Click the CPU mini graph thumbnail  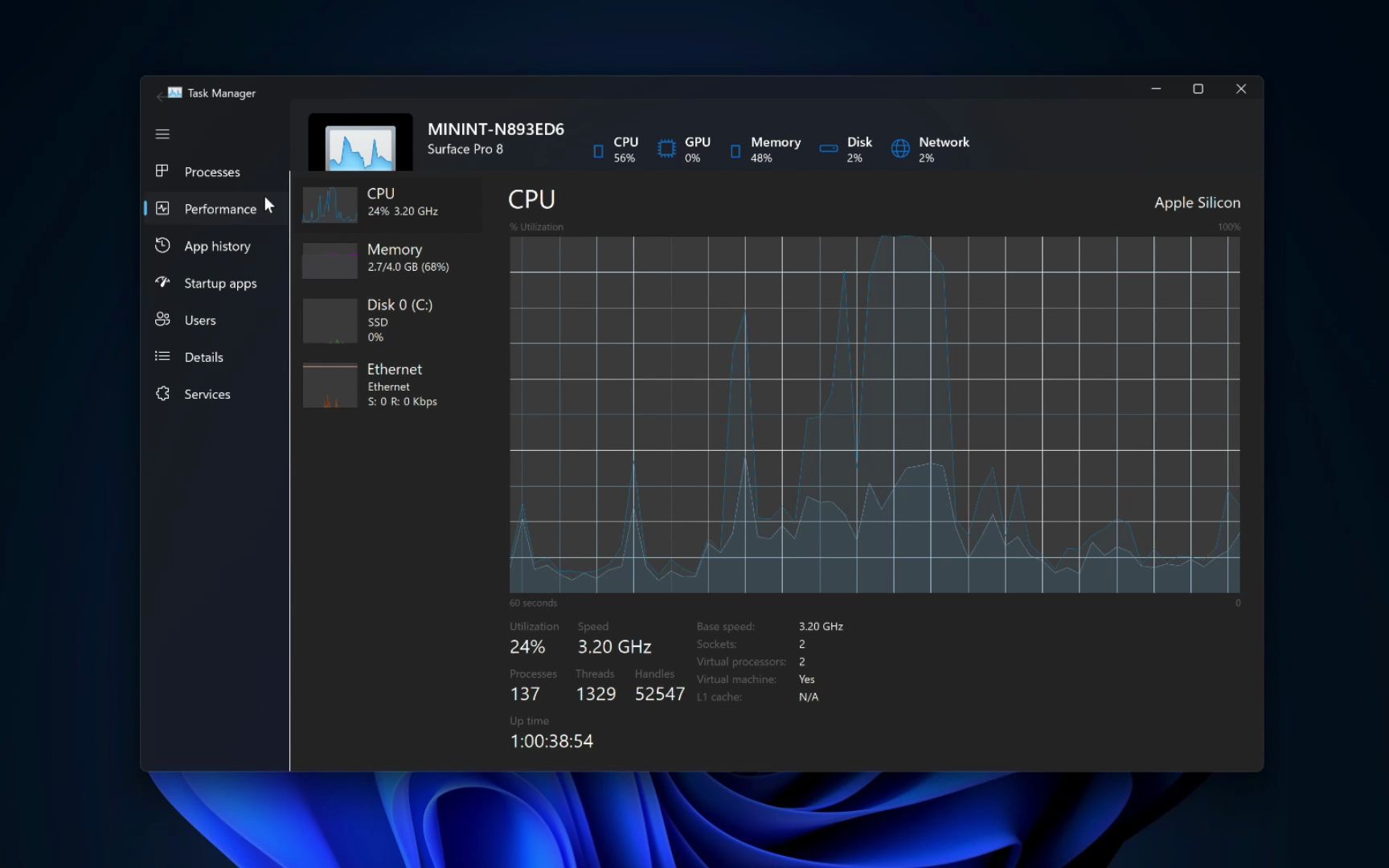pyautogui.click(x=330, y=204)
